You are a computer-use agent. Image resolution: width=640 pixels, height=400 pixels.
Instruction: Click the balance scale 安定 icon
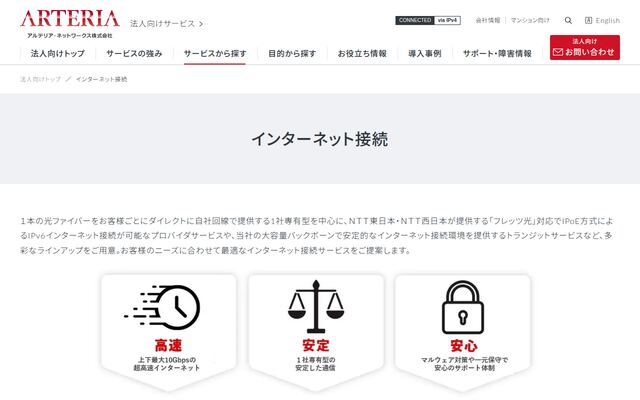[x=316, y=306]
